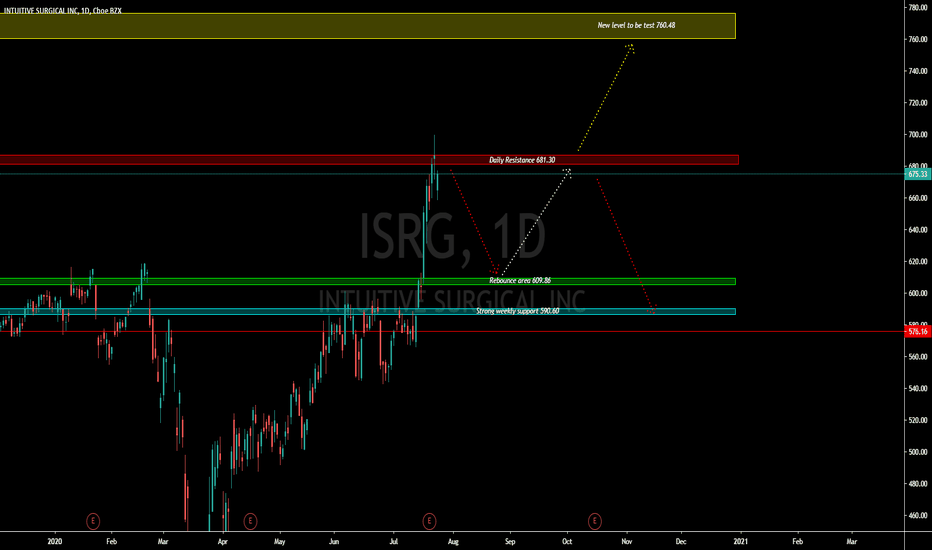Viewport: 932px width, 550px height.
Task: Click the Jun label on the time axis
Action: (x=334, y=542)
